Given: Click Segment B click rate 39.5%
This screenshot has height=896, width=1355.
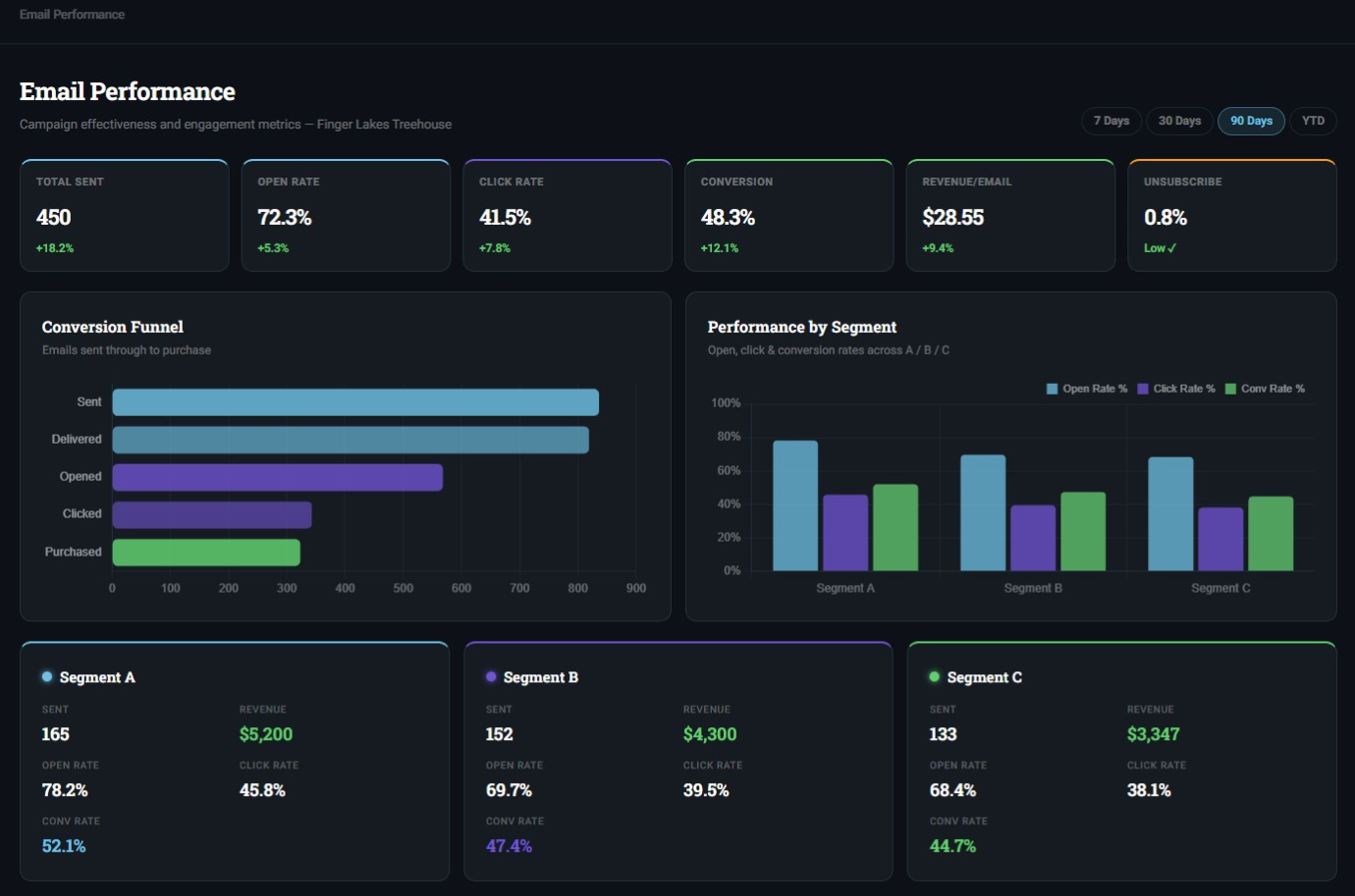Looking at the screenshot, I should [706, 790].
